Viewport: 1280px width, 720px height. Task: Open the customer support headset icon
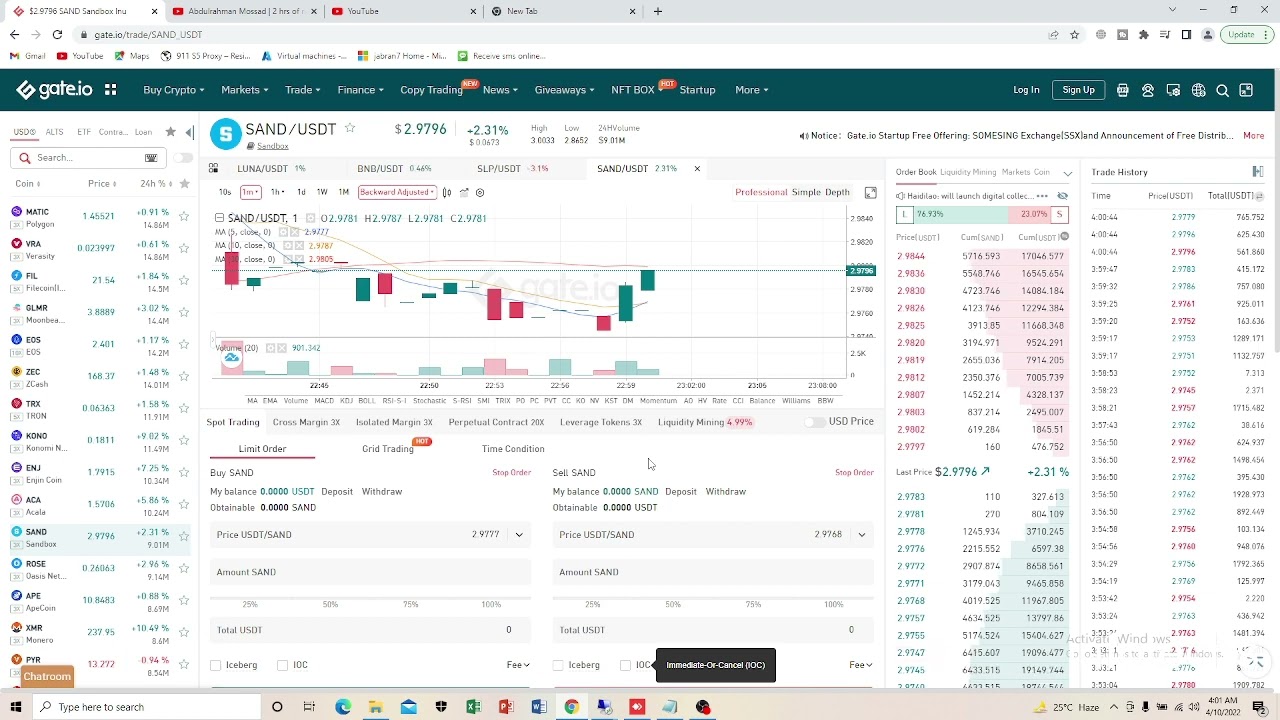click(x=1148, y=90)
